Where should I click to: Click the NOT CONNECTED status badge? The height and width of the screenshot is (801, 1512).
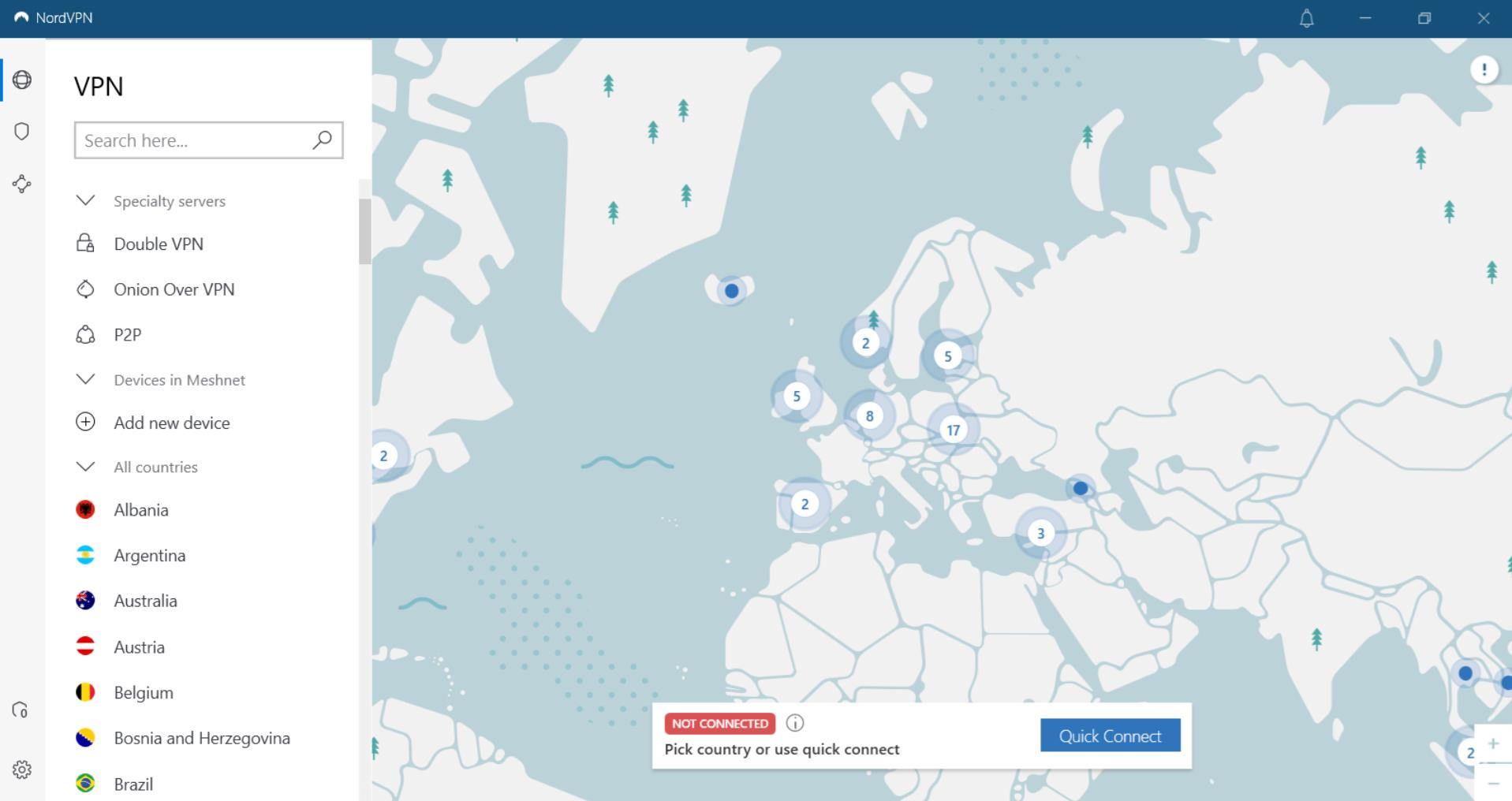[x=719, y=723]
